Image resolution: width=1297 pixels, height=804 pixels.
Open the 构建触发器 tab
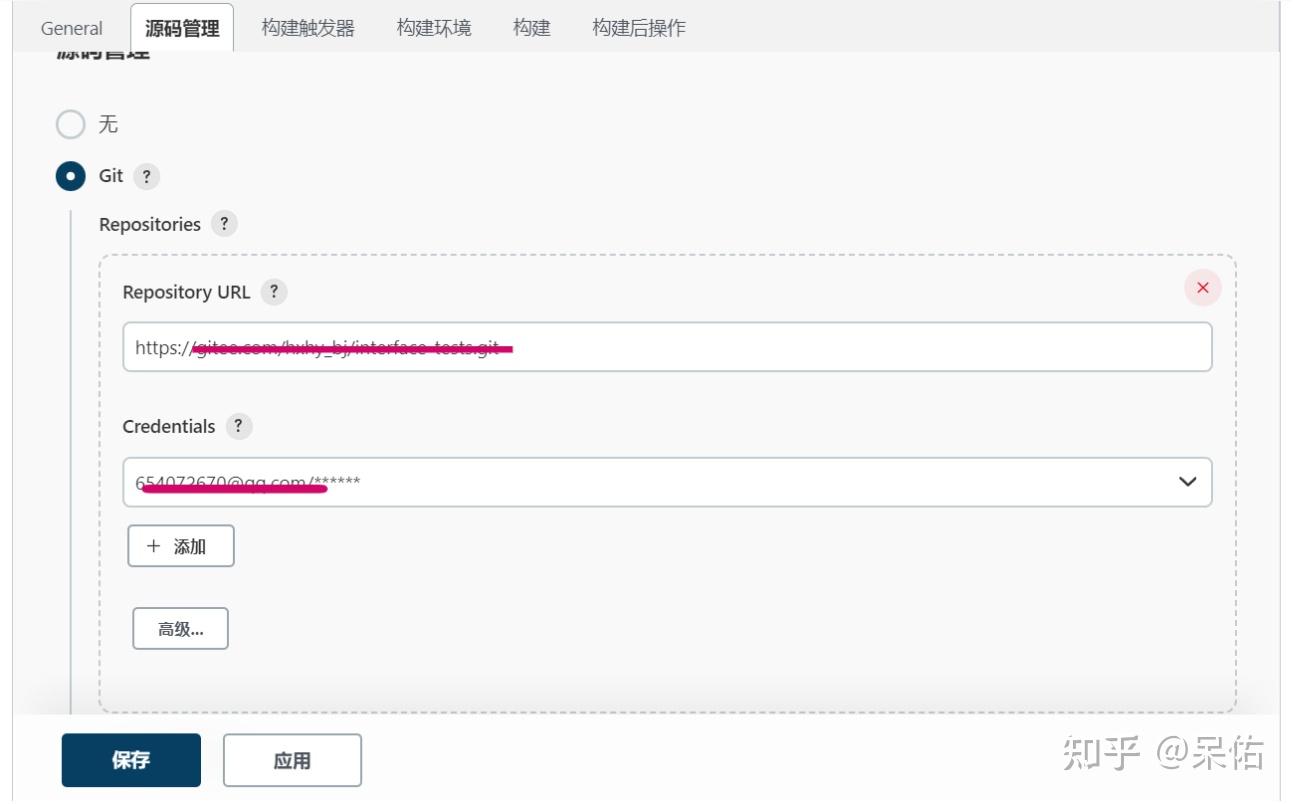pos(308,28)
